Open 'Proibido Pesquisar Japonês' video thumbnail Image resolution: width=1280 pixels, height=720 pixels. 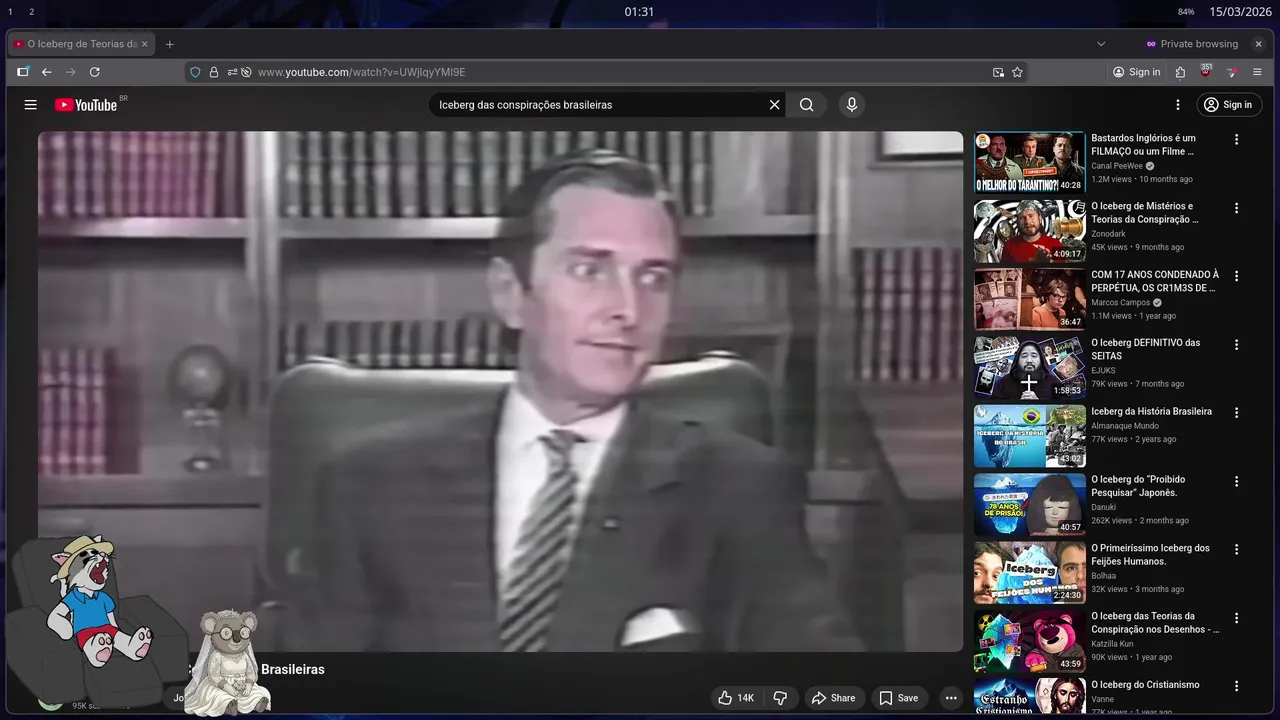click(1030, 504)
